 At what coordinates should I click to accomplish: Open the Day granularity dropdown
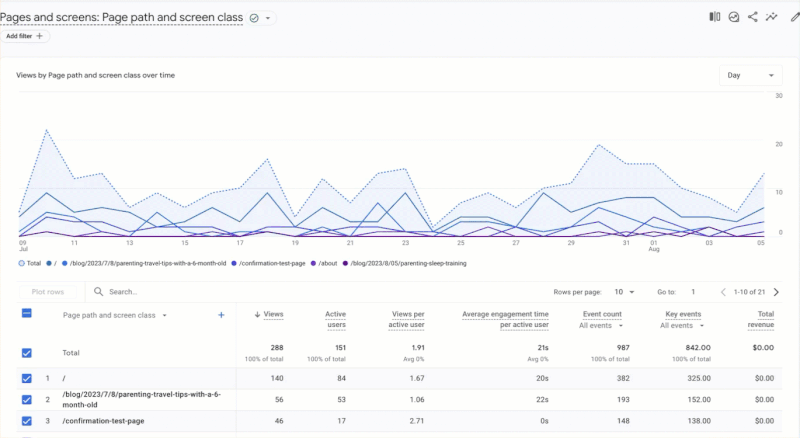click(x=749, y=75)
